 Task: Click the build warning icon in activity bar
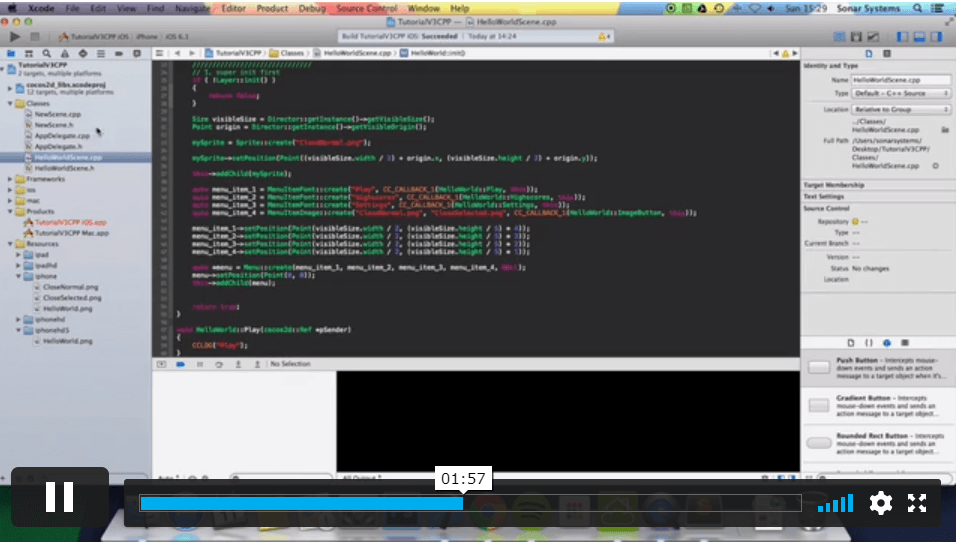pos(603,37)
